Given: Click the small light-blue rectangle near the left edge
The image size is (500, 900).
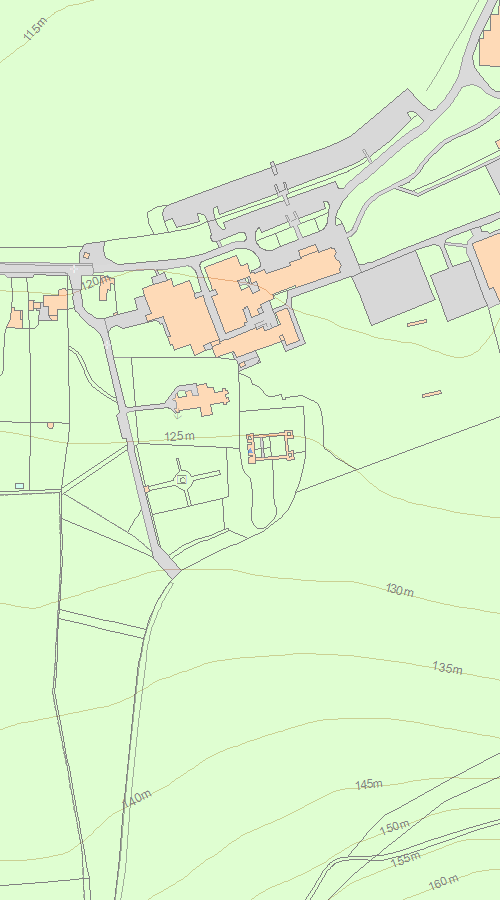Looking at the screenshot, I should pos(20,486).
